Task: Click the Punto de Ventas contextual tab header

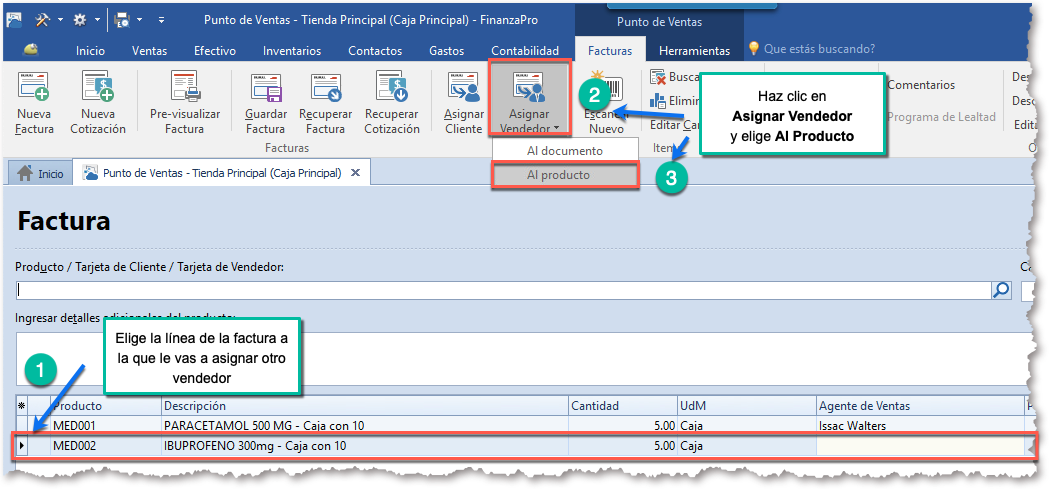Action: coord(659,22)
